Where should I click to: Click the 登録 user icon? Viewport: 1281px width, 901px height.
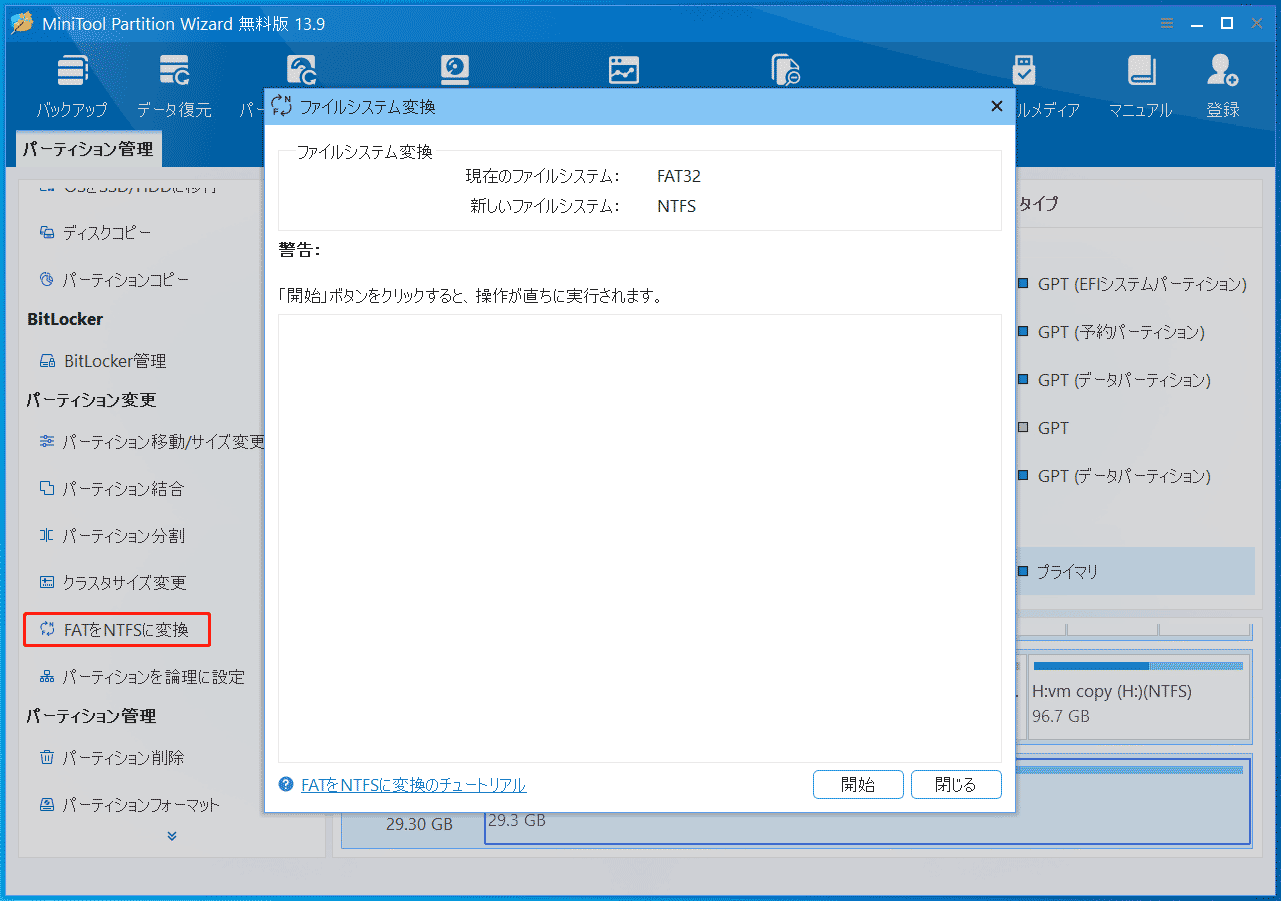[x=1222, y=86]
